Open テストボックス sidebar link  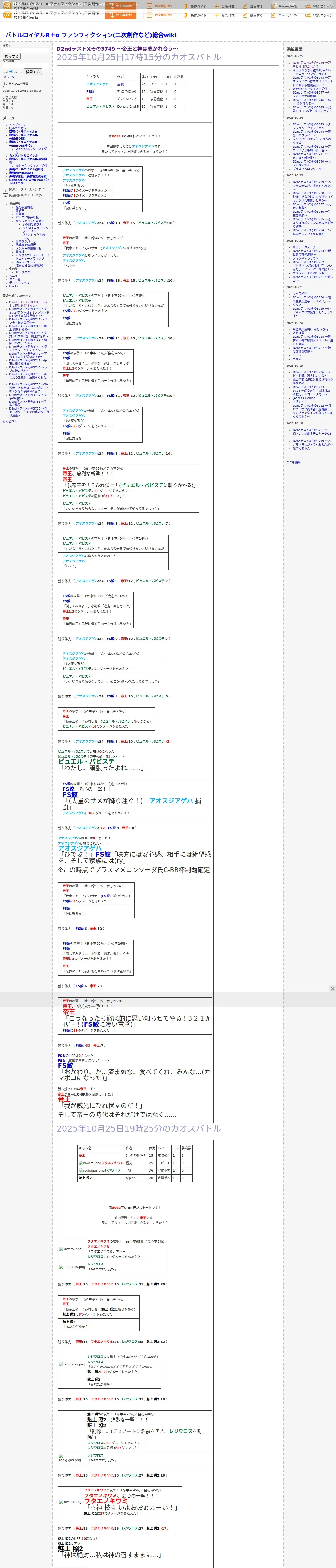(x=19, y=283)
